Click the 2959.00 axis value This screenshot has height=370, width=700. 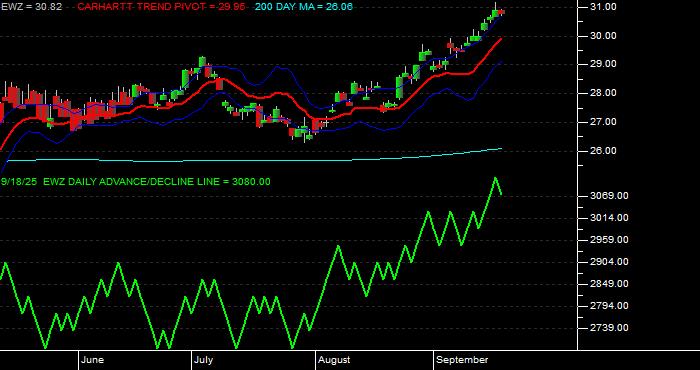click(x=609, y=240)
